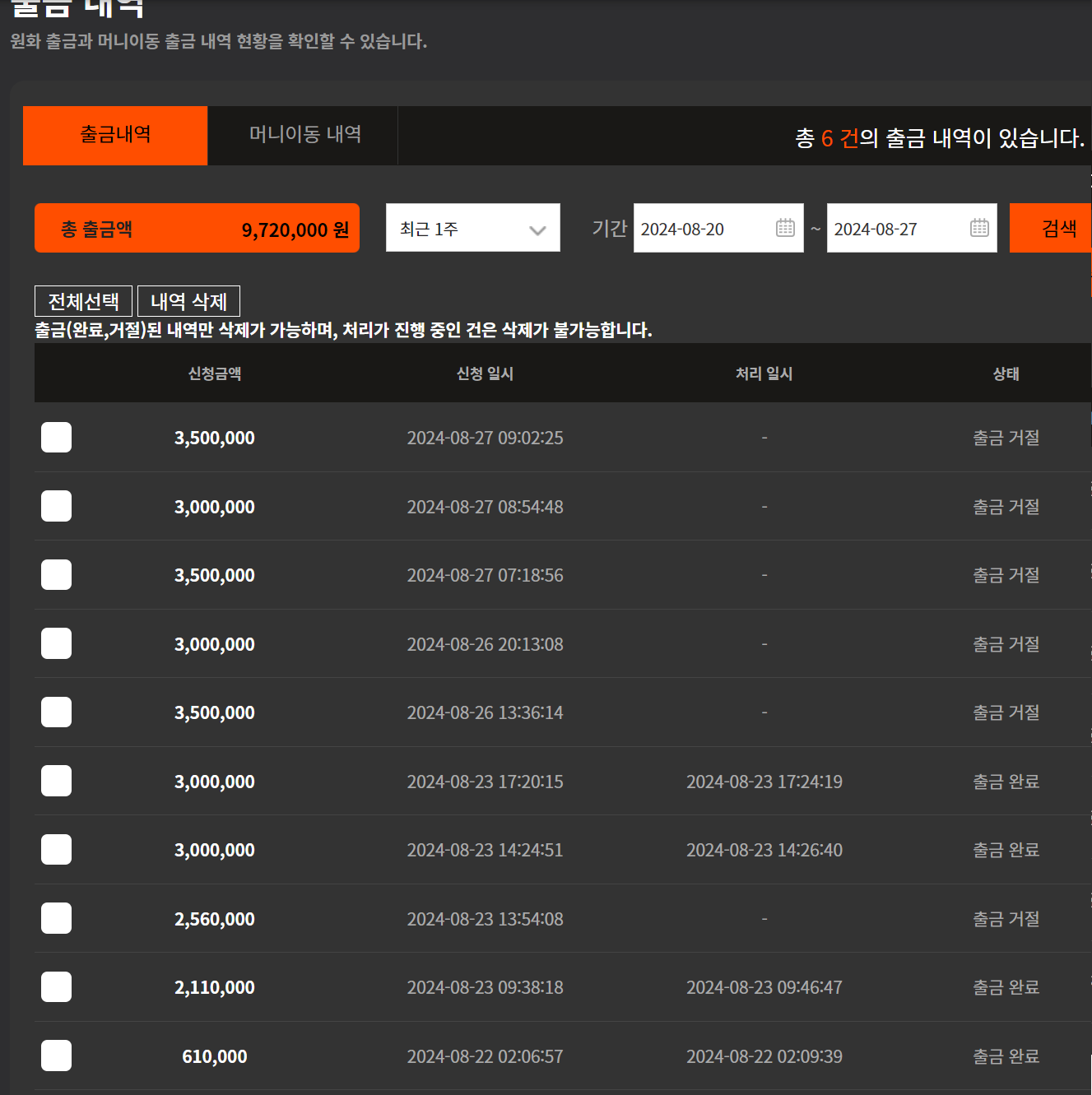Click 출금 완료 status for 17:20:15 row

tap(1006, 782)
